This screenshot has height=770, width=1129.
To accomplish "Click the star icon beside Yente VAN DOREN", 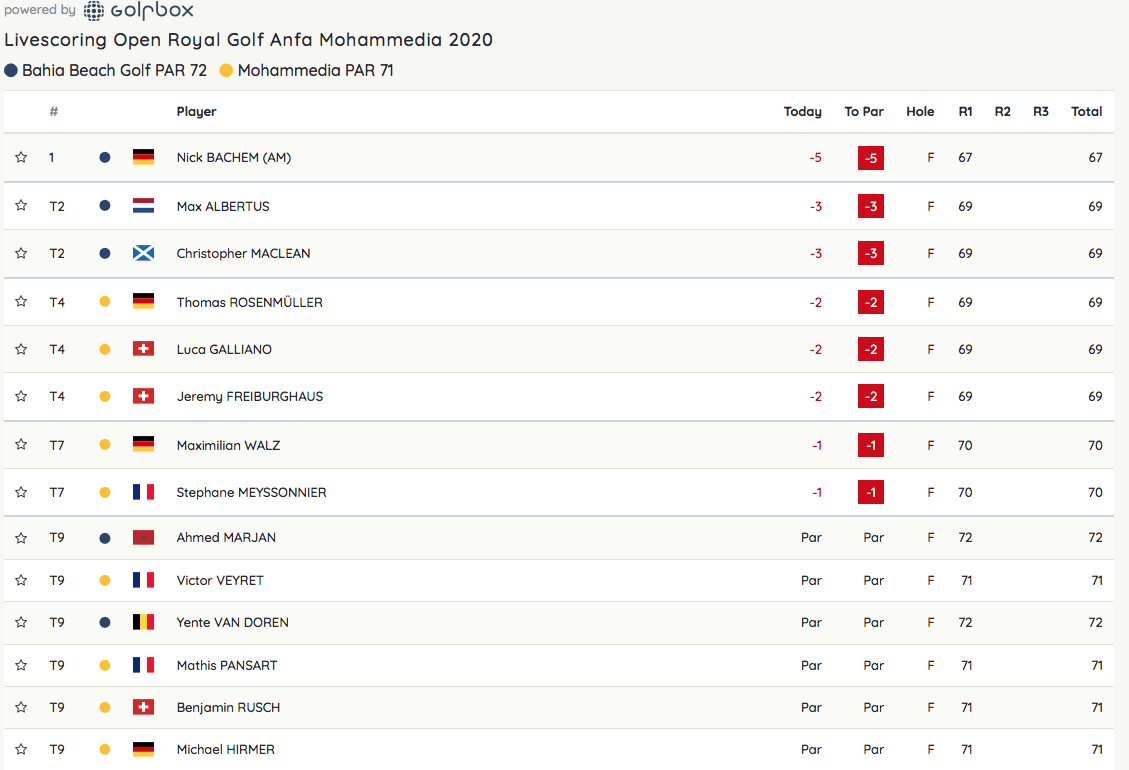I will tap(21, 622).
